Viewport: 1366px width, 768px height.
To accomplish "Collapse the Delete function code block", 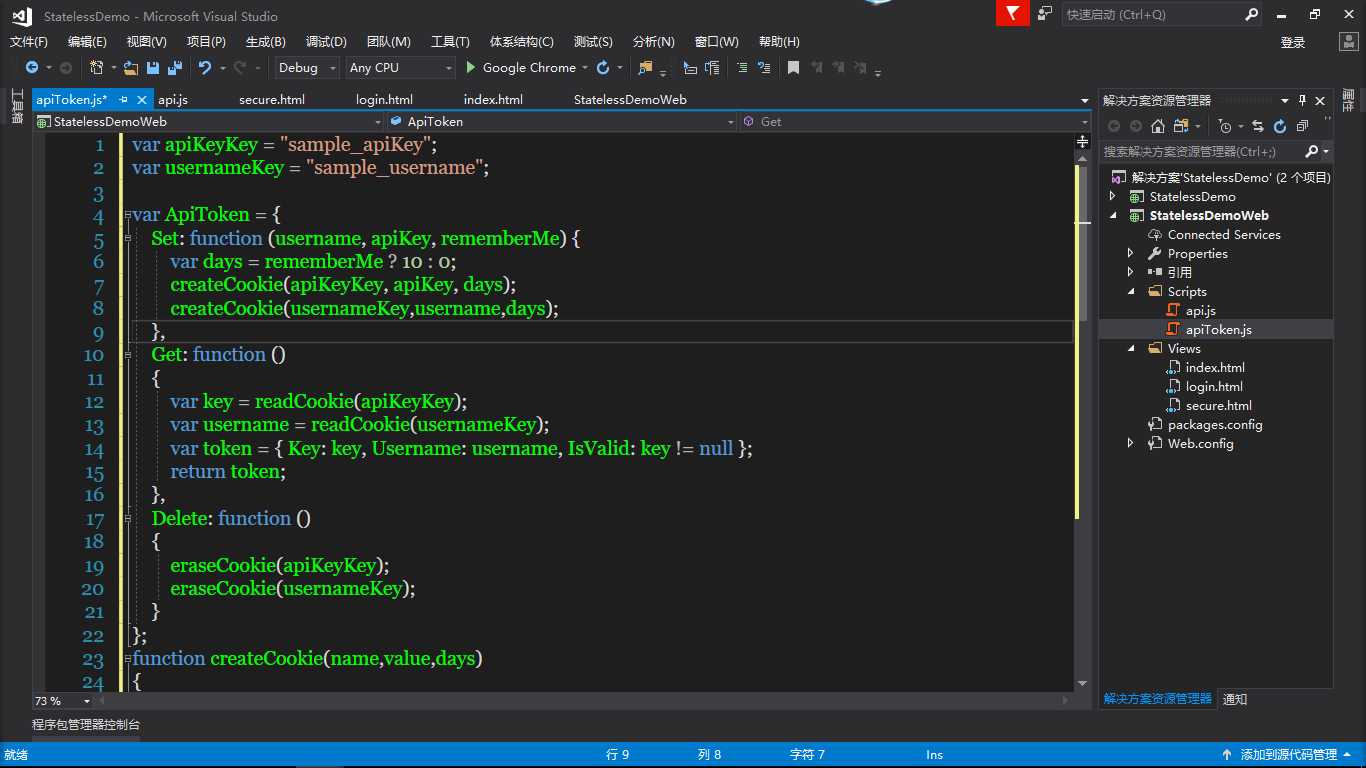I will point(128,518).
